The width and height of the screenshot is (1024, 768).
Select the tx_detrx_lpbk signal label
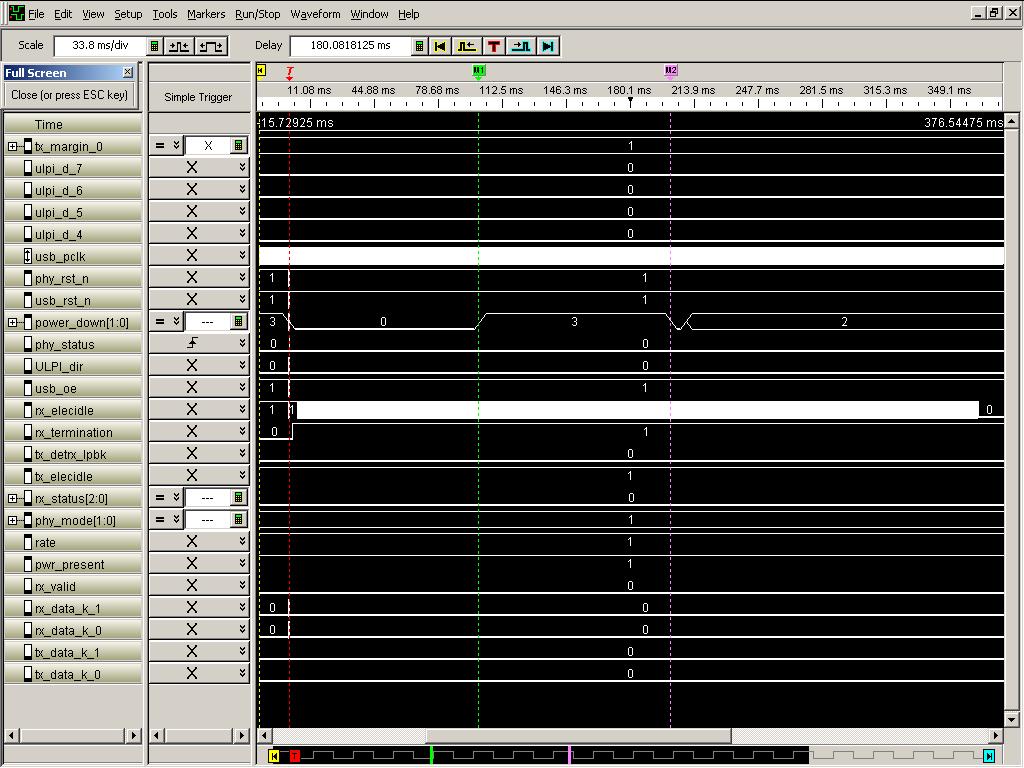pyautogui.click(x=71, y=455)
